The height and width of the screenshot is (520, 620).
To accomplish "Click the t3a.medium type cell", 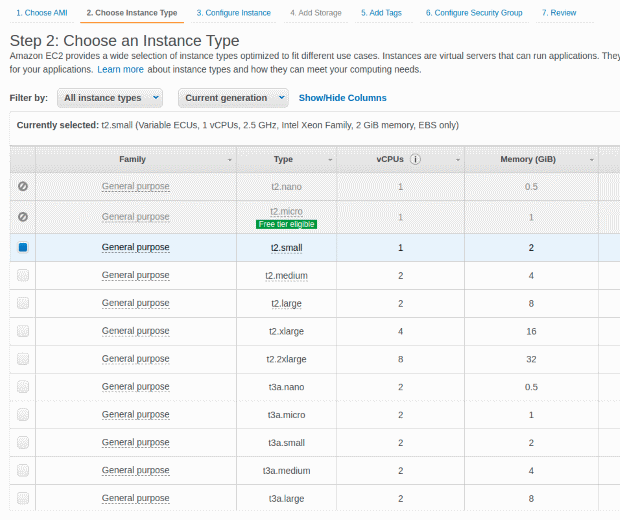I will coord(287,471).
